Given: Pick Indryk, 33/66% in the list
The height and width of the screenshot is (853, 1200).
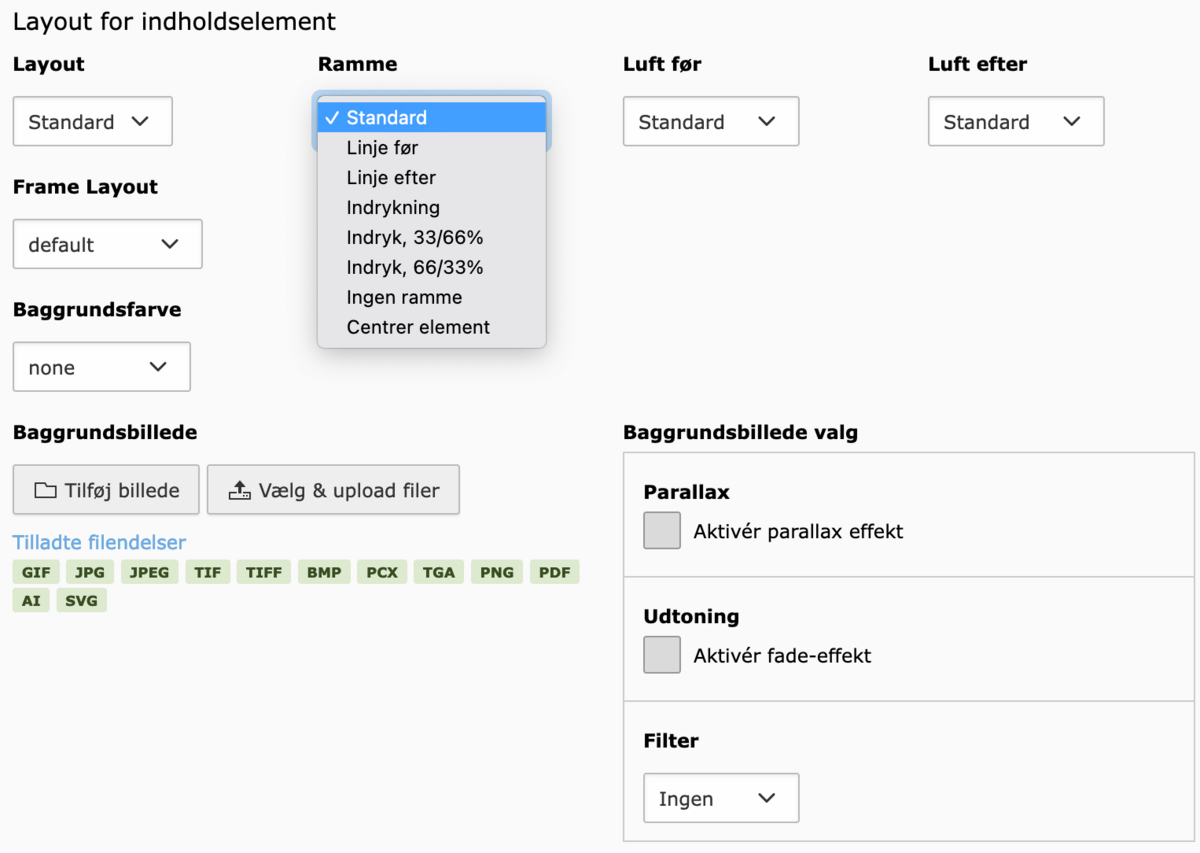Looking at the screenshot, I should tap(415, 238).
